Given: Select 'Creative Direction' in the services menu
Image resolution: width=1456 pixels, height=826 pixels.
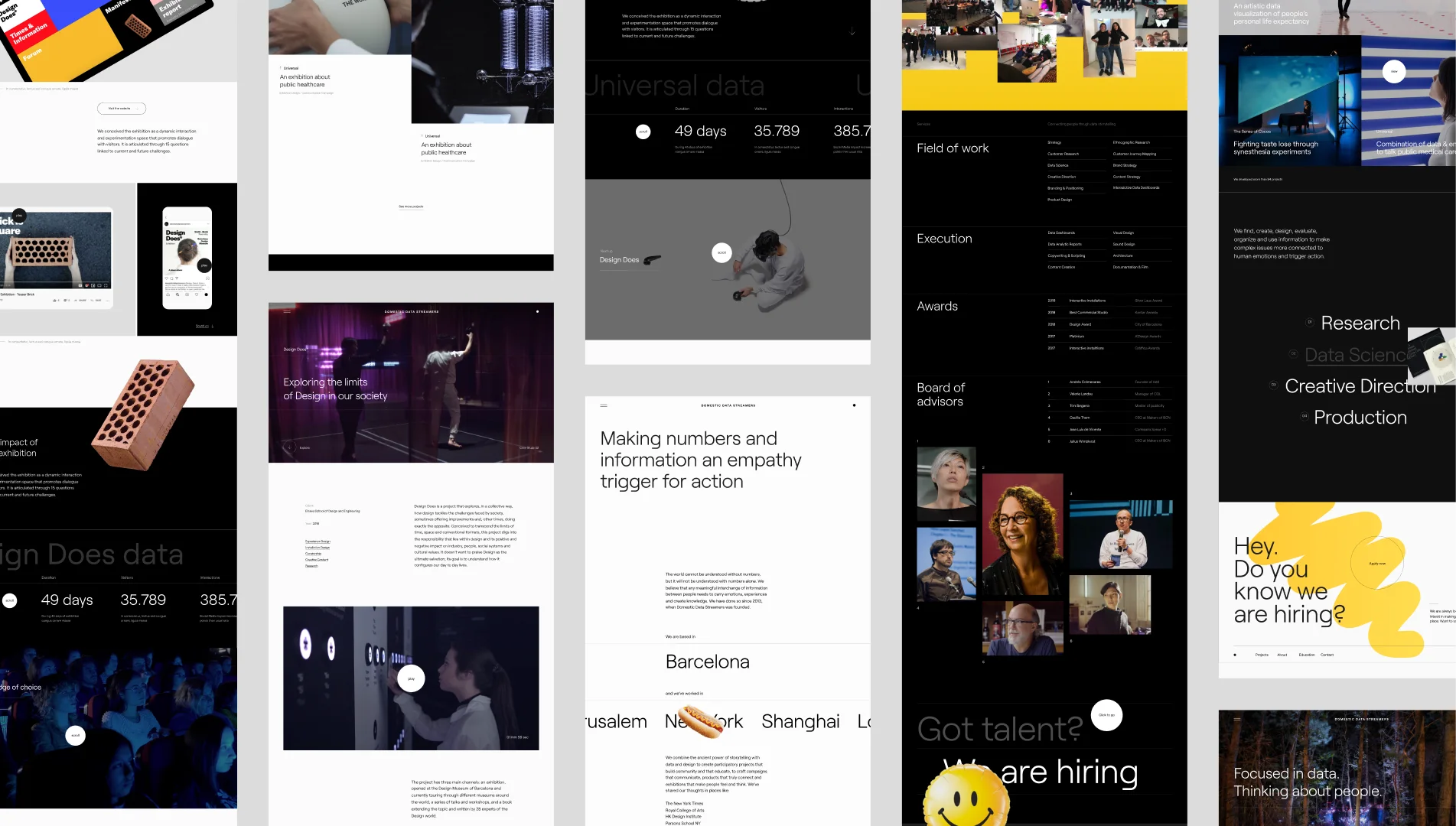Looking at the screenshot, I should (1360, 386).
